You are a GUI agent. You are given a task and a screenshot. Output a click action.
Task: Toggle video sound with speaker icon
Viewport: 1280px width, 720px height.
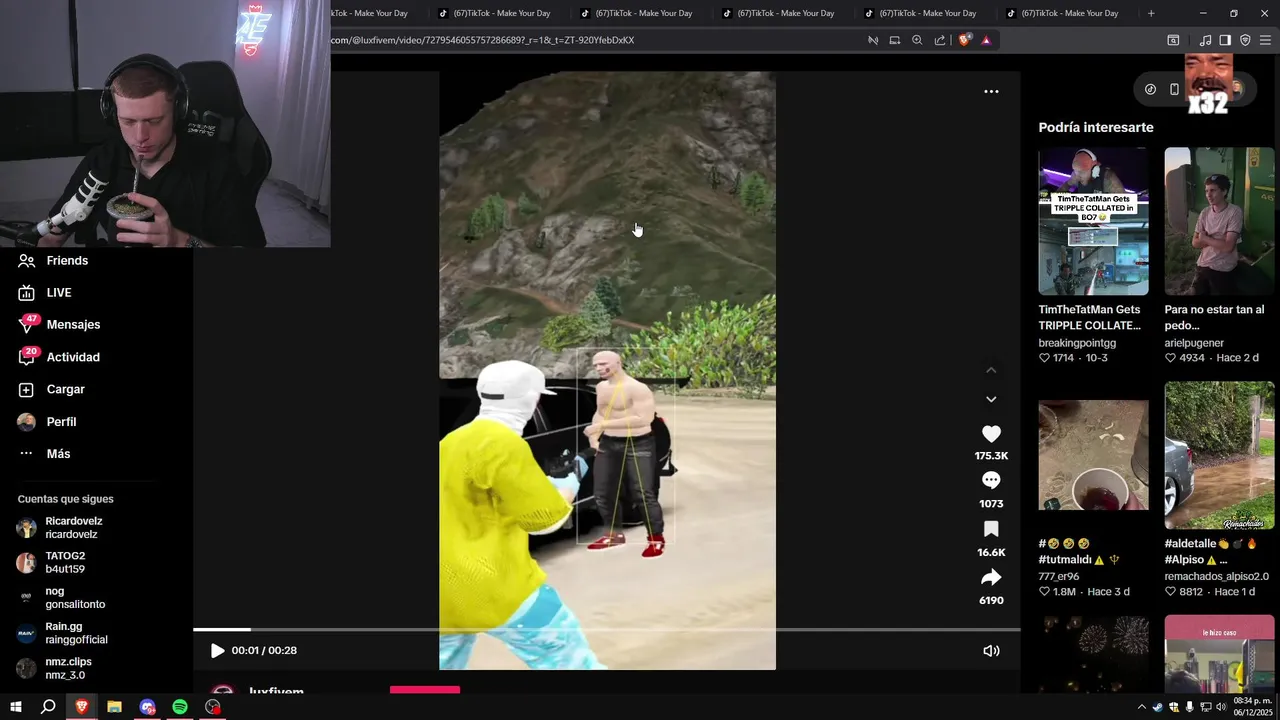[x=991, y=650]
